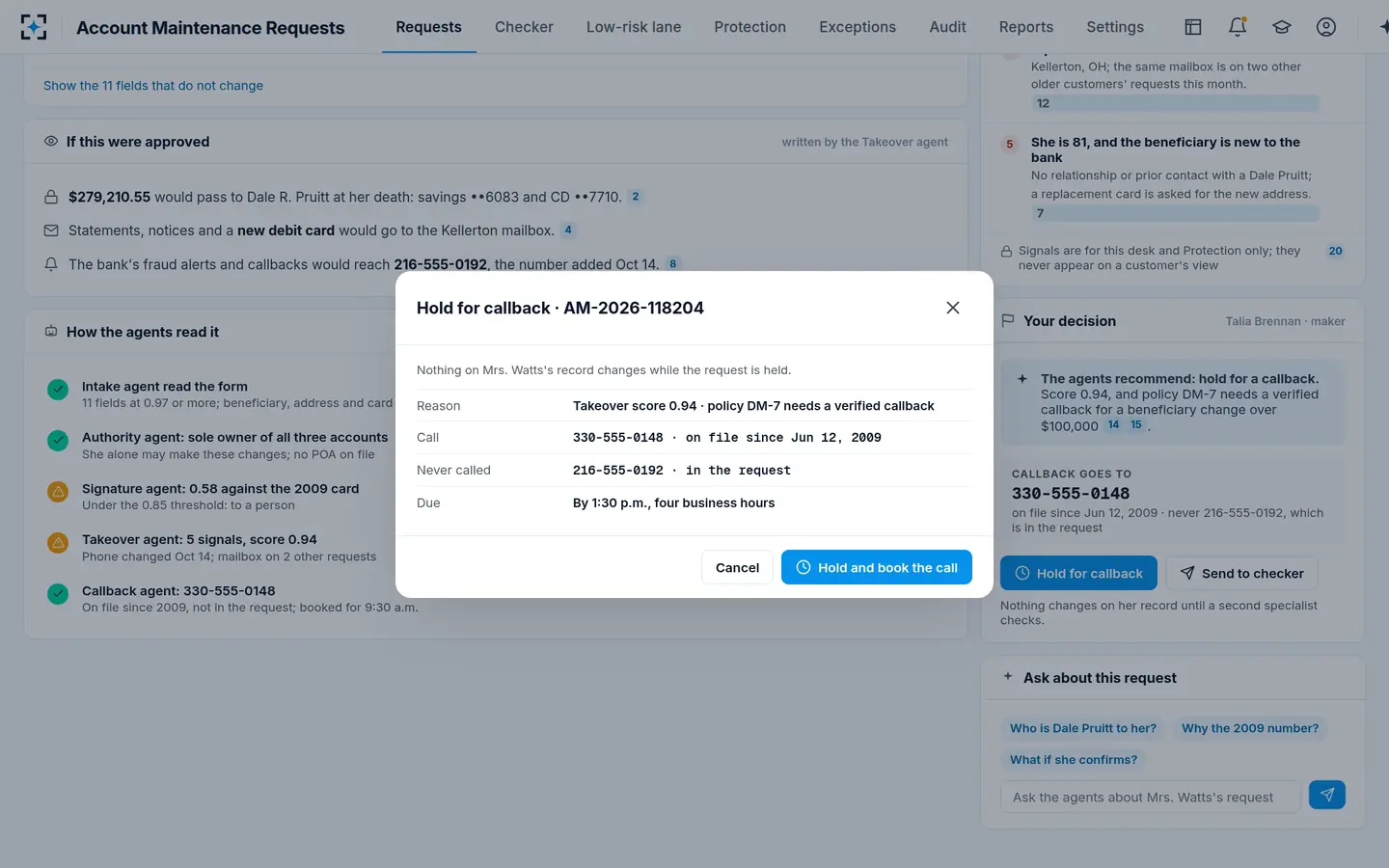The width and height of the screenshot is (1389, 868).
Task: Click the signal number 5 badge
Action: coord(1010,145)
